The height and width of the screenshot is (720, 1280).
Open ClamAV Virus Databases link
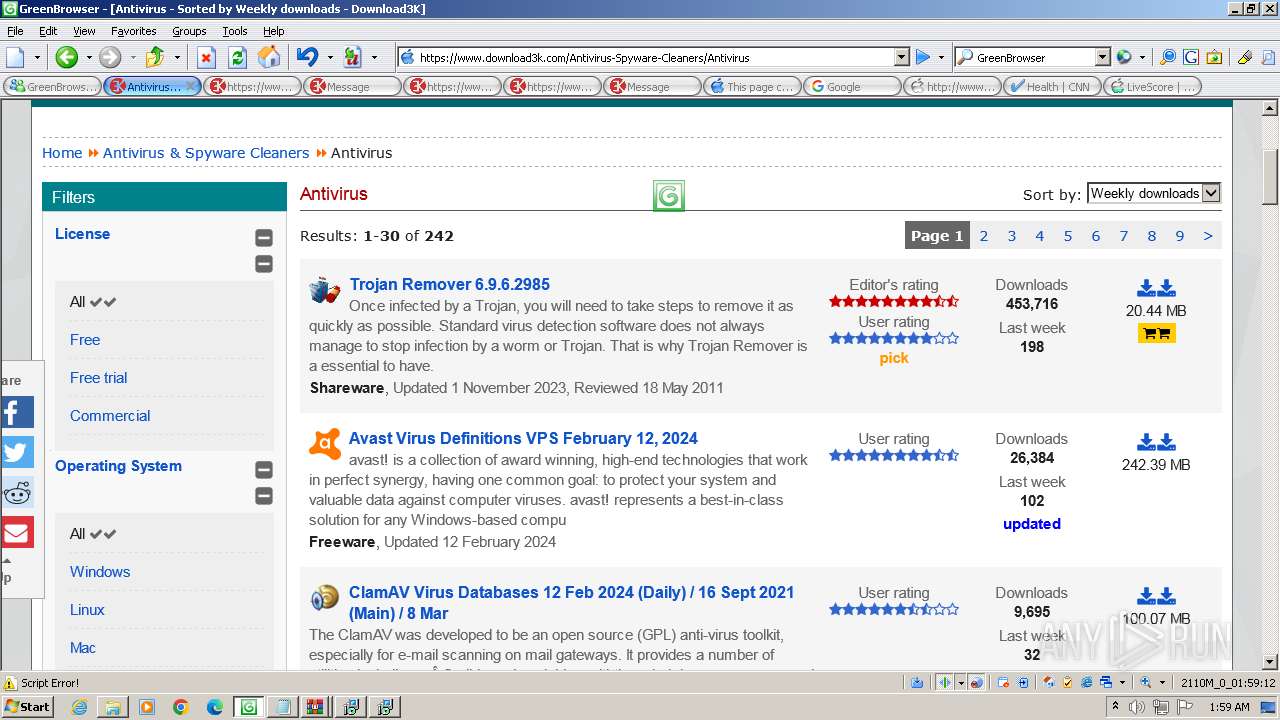(x=571, y=603)
